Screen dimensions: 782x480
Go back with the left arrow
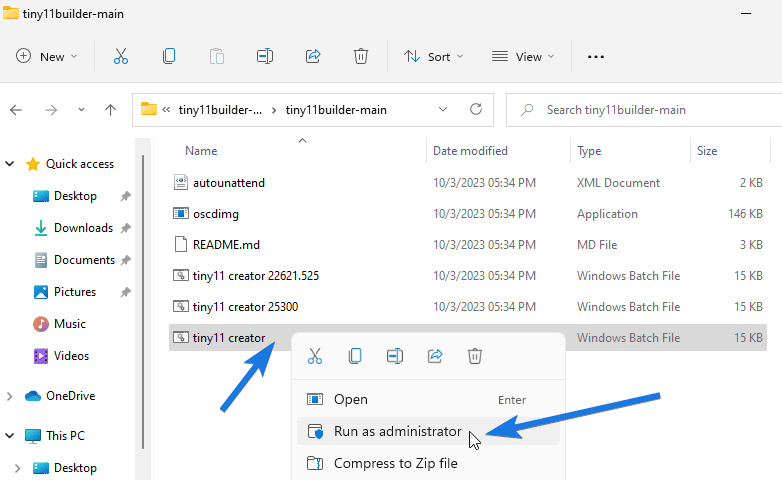[x=16, y=110]
